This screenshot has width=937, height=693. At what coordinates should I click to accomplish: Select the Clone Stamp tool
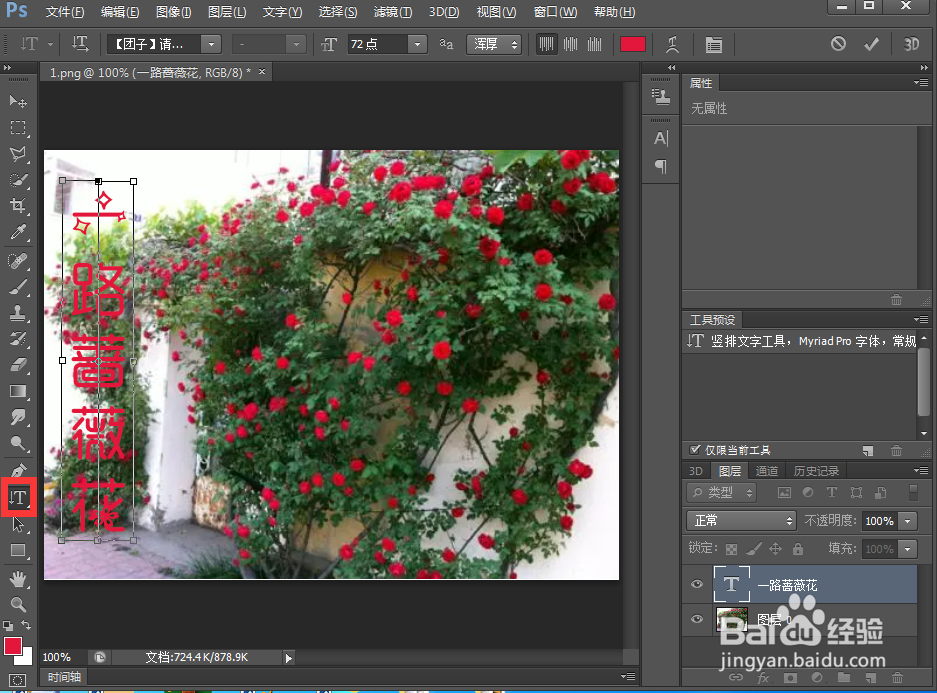coord(18,312)
